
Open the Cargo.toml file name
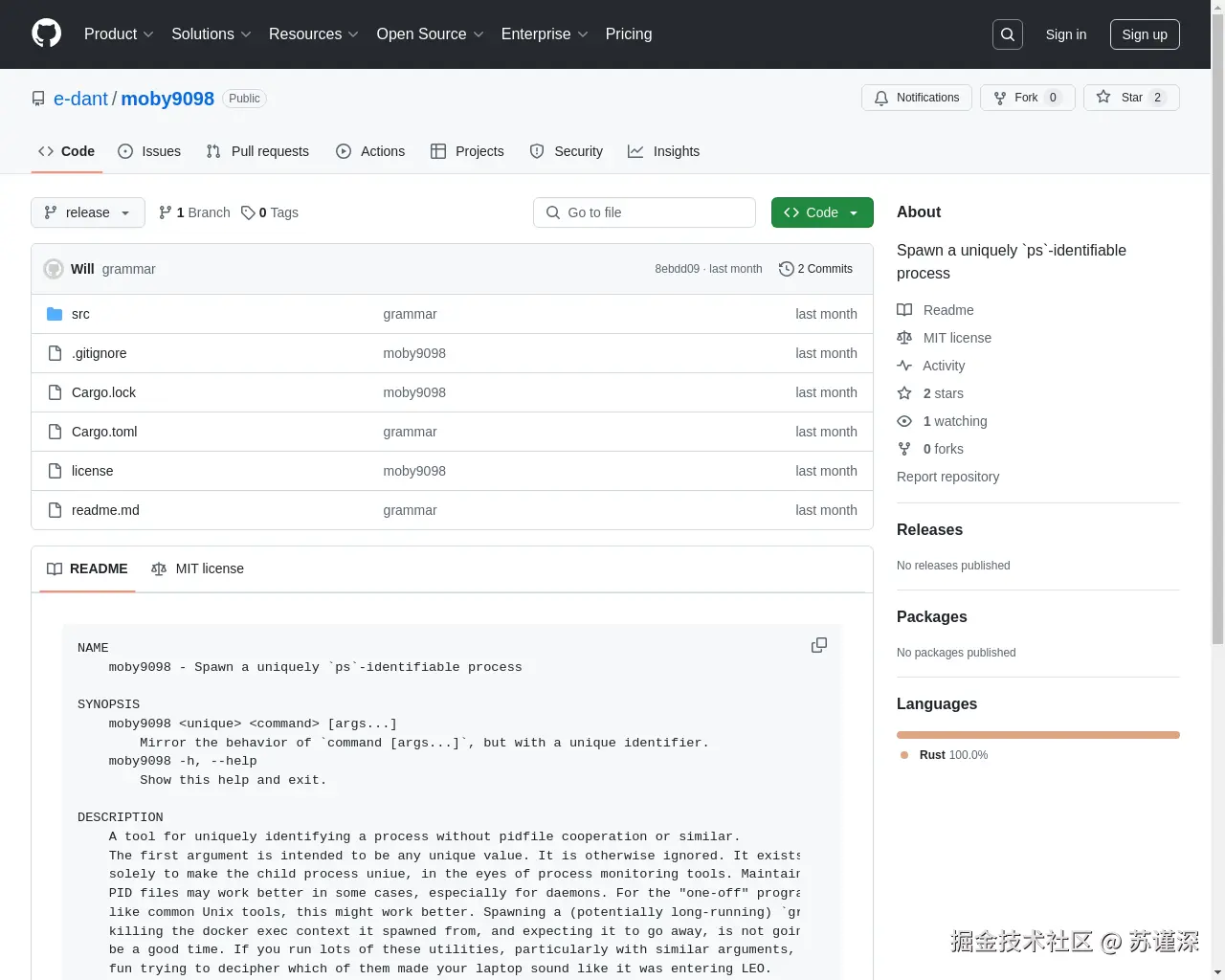(x=104, y=432)
